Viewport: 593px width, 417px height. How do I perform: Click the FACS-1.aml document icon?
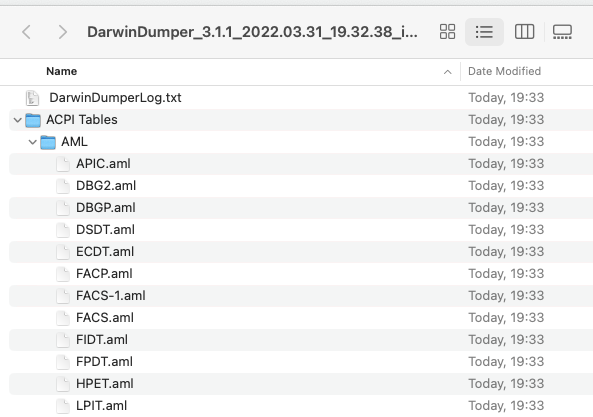point(63,296)
